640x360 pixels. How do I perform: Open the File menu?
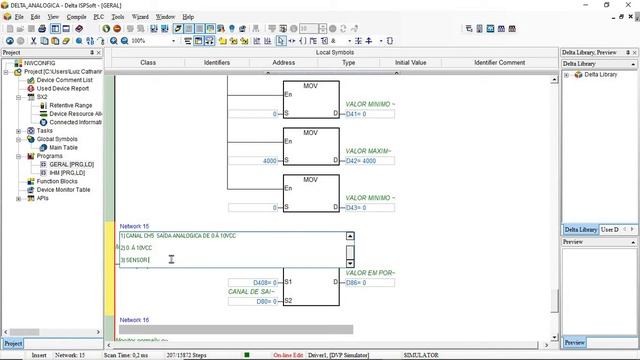19,17
